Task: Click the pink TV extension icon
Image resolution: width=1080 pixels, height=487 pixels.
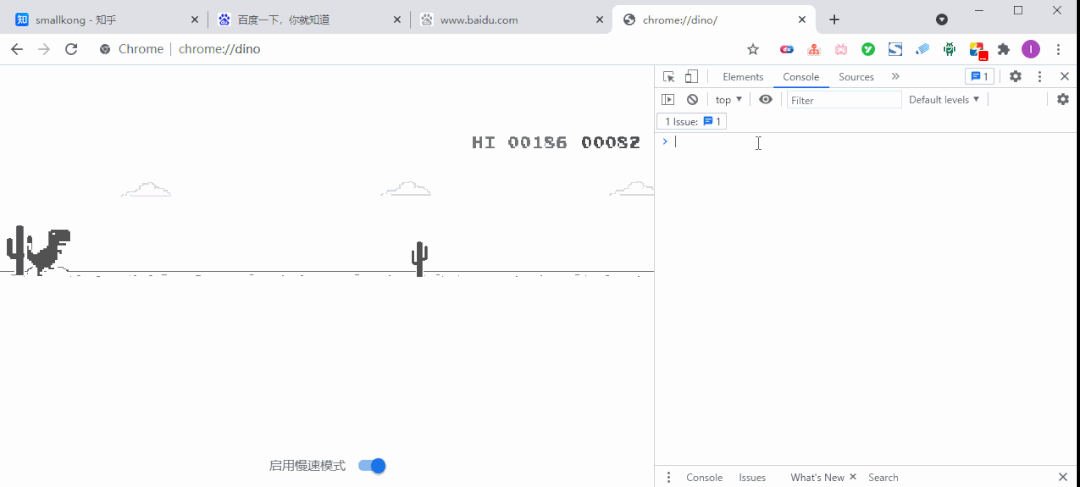Action: (x=841, y=49)
